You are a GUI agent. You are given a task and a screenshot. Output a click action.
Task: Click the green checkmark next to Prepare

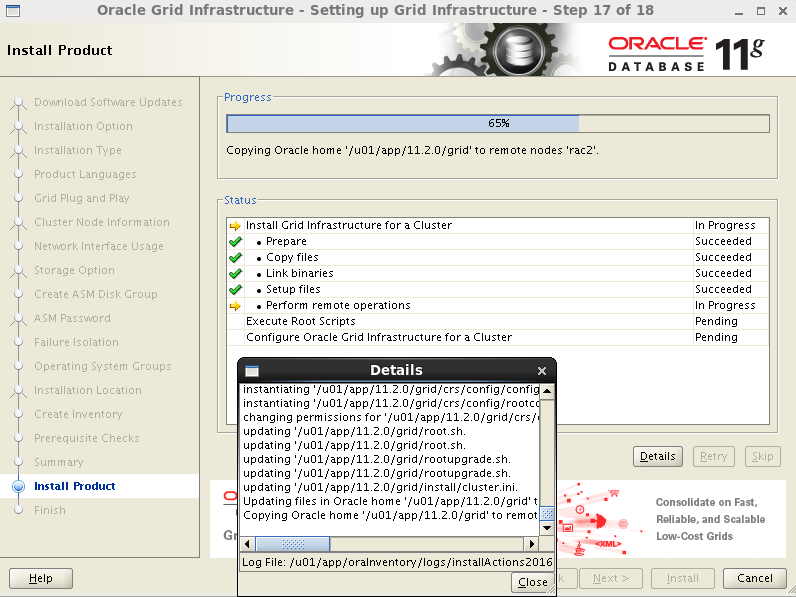point(235,242)
